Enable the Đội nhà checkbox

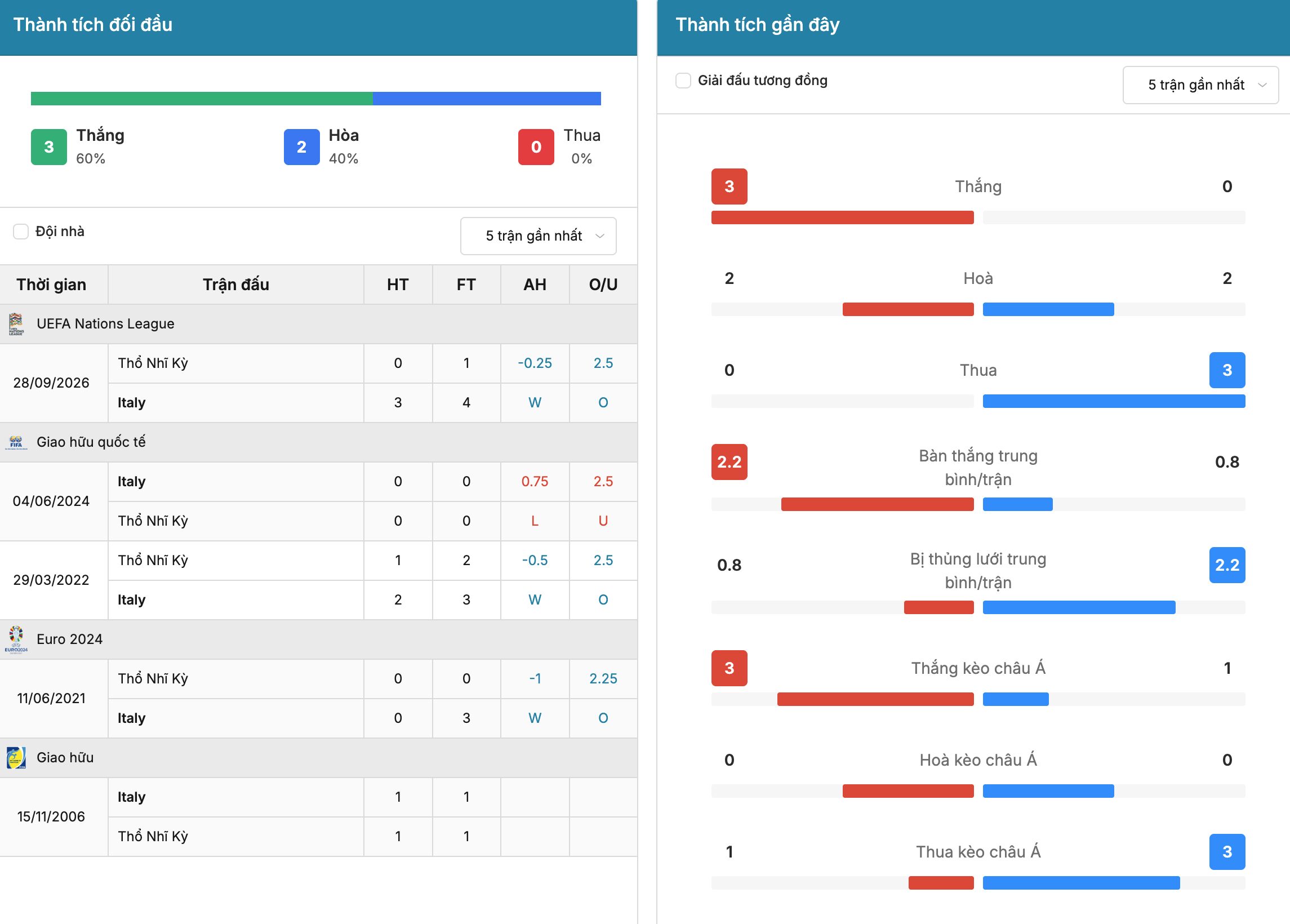(x=21, y=232)
